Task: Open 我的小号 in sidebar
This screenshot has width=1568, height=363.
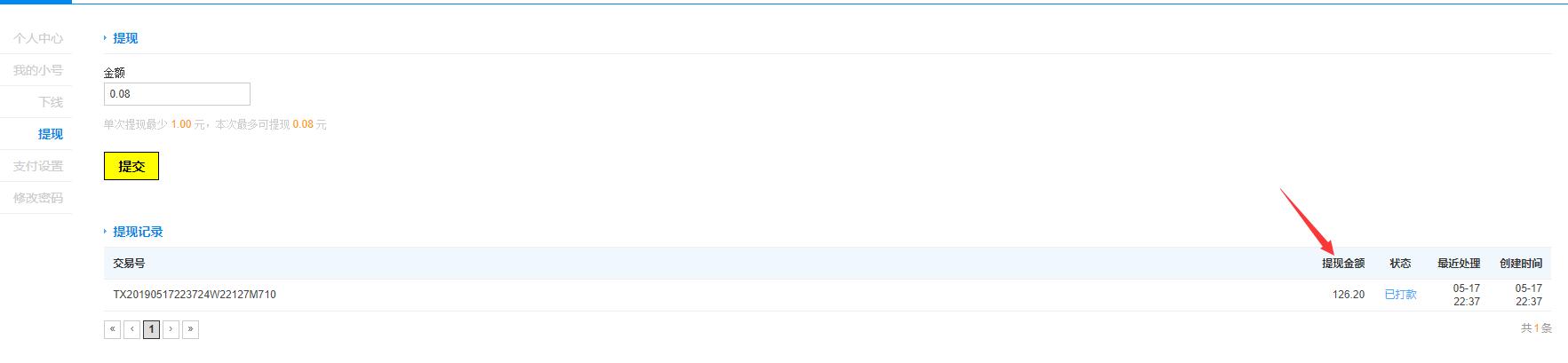Action: coord(38,70)
